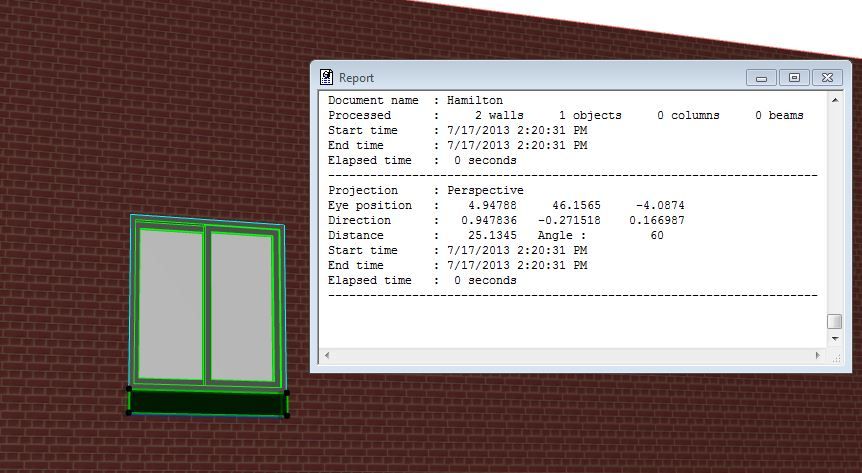
Task: Click the sill's bottom-right selection hotspot
Action: pos(287,416)
